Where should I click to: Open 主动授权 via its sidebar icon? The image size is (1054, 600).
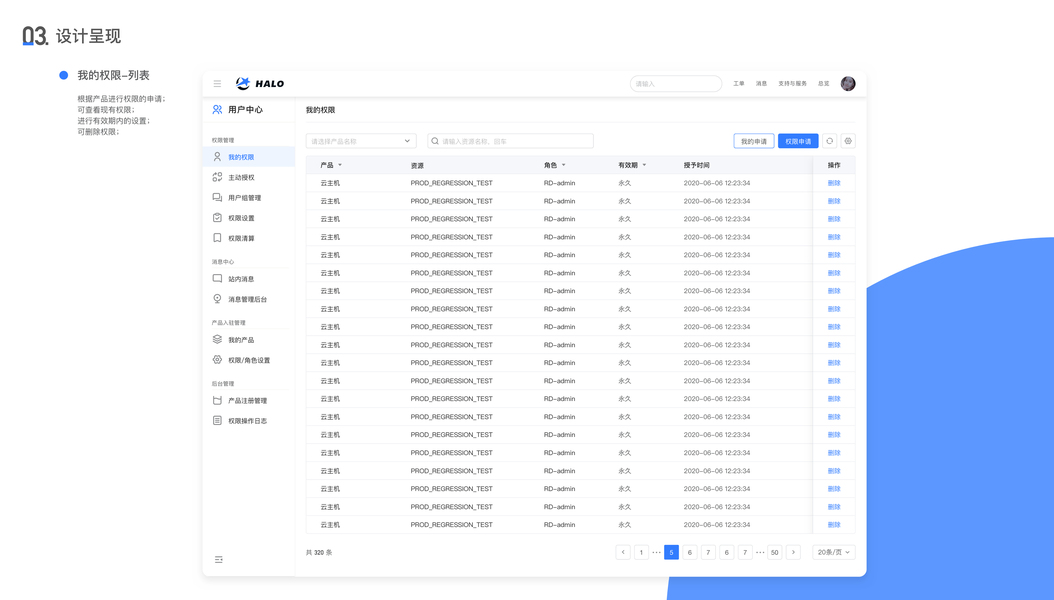pos(217,177)
